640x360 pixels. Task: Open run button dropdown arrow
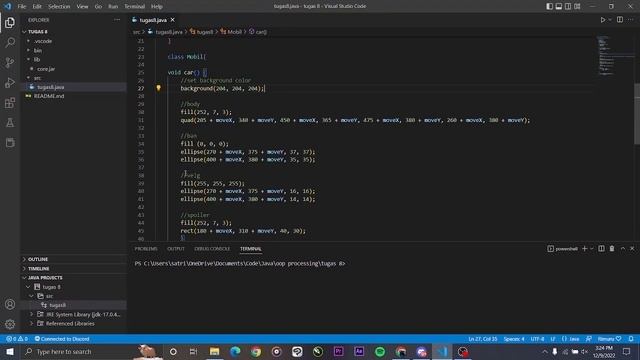610,20
